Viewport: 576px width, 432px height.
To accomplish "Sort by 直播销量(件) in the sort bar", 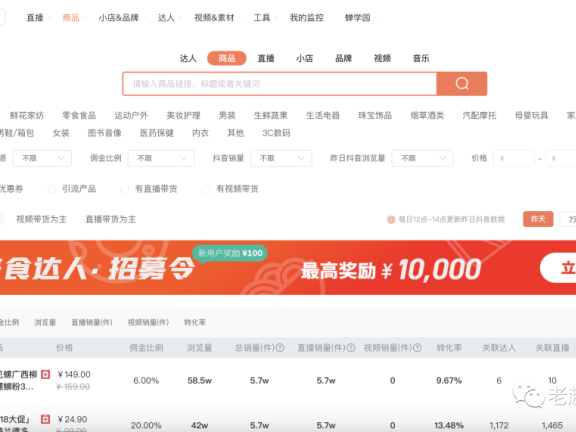I will tap(92, 322).
